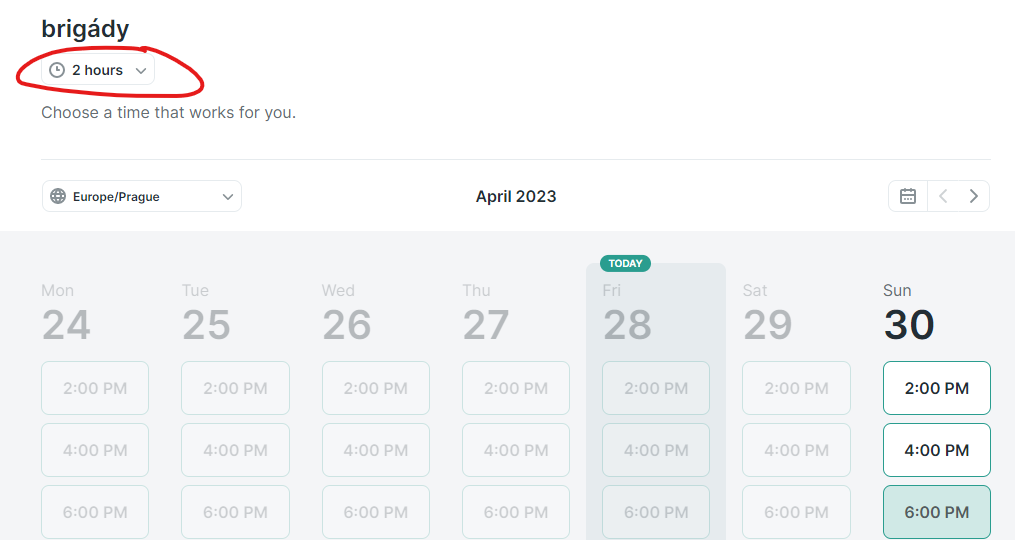This screenshot has height=540, width=1015.
Task: Click Tuesday 25 4:00 PM slot
Action: click(236, 450)
